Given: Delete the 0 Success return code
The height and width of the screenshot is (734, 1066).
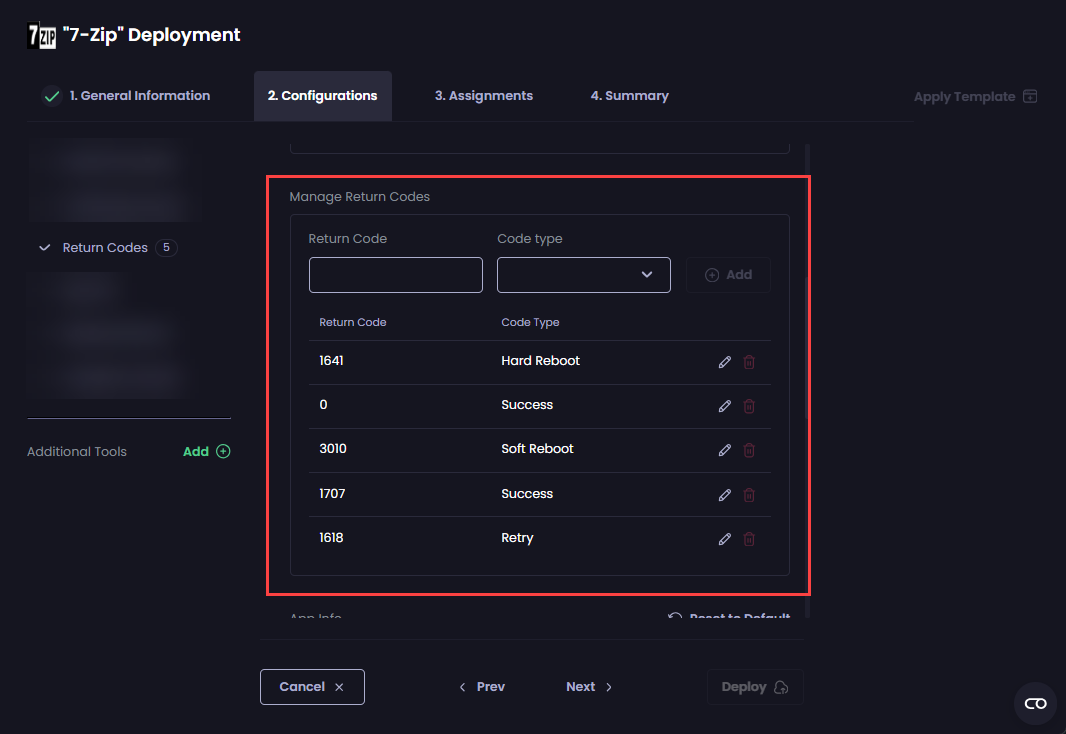Looking at the screenshot, I should [x=749, y=406].
